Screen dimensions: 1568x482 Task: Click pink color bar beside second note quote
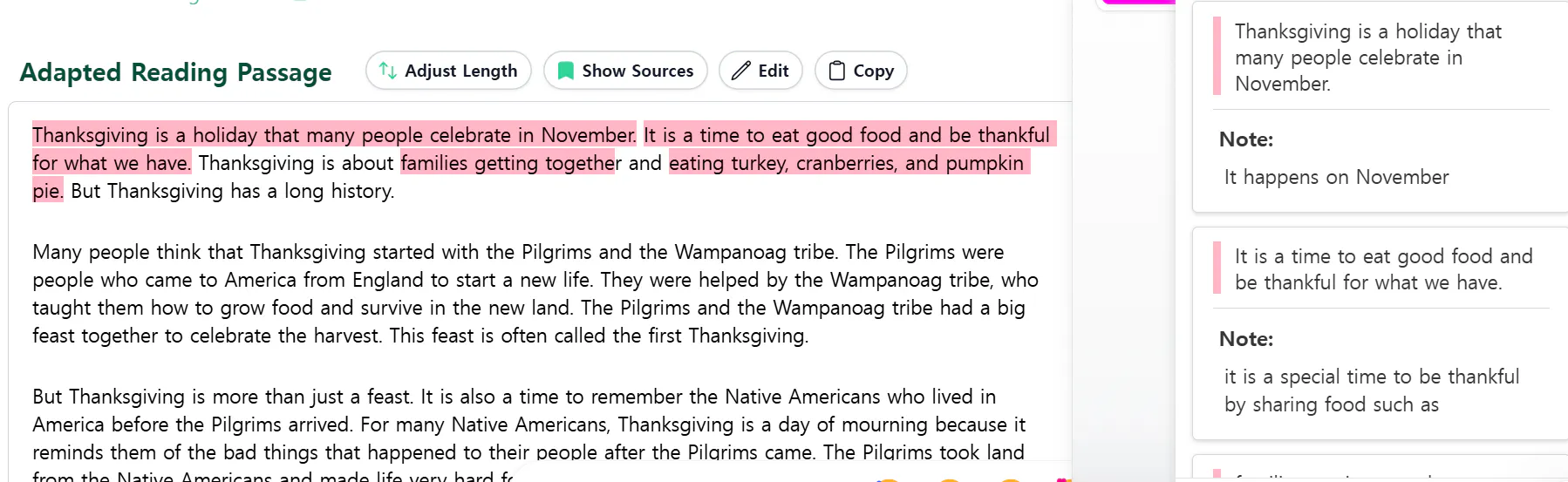click(x=1217, y=268)
